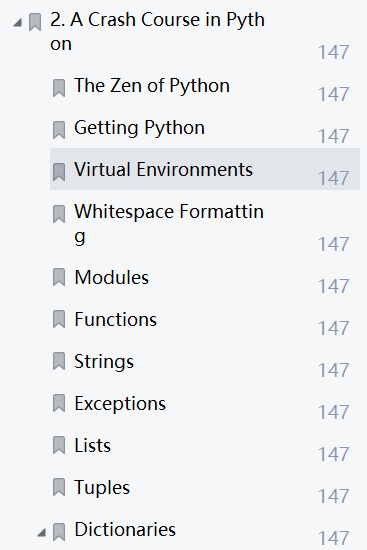This screenshot has width=367, height=550.
Task: Click bookmark icon beside Virtual Environments
Action: coord(59,172)
